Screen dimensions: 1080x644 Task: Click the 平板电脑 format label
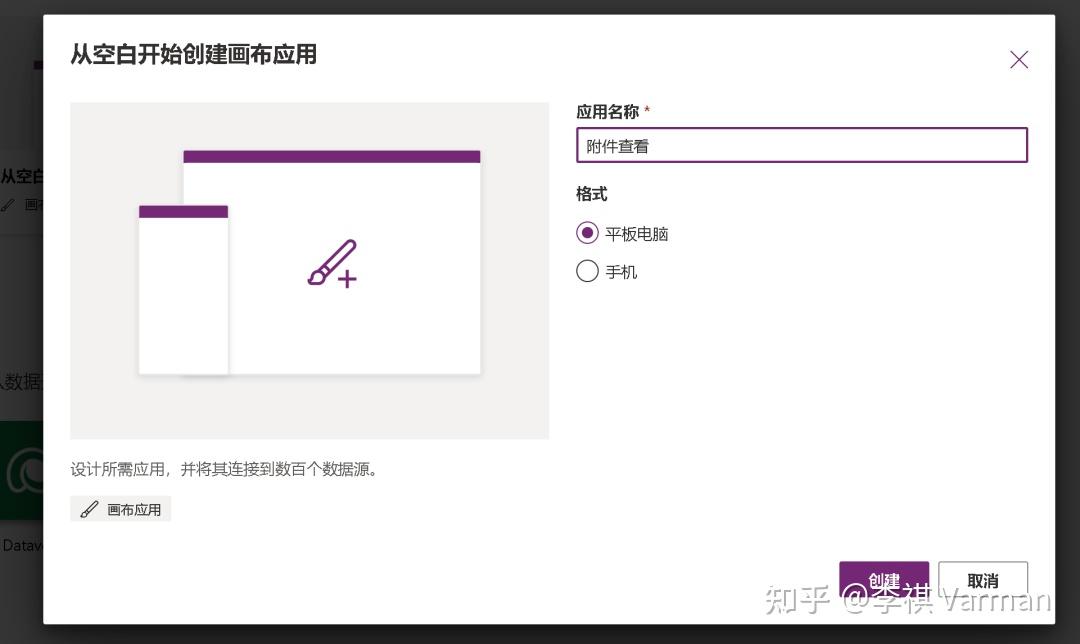(636, 234)
